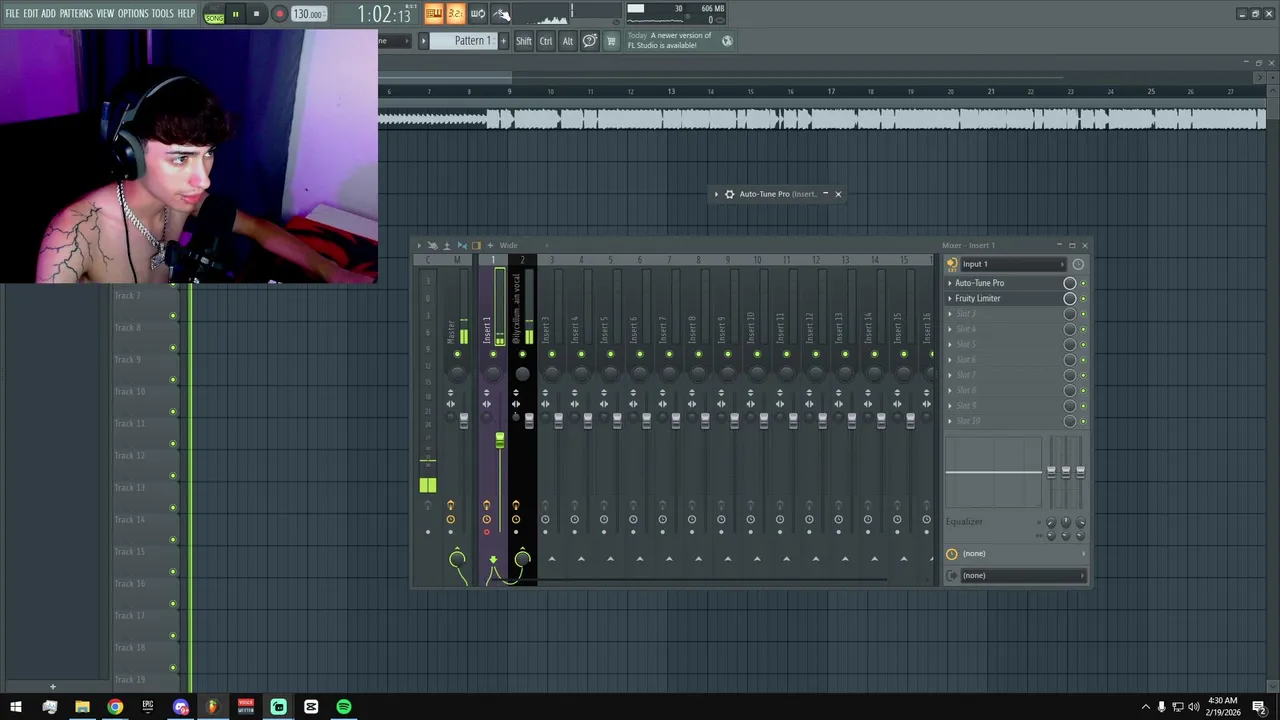Viewport: 1280px width, 720px height.
Task: Adjust Auto-Tune Pro mix level knob
Action: (1070, 283)
